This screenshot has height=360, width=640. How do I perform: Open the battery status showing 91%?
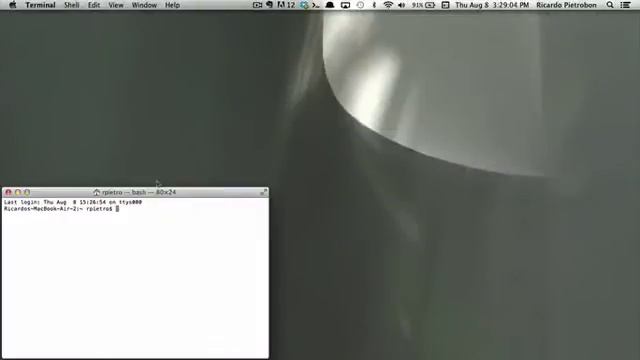click(x=423, y=5)
